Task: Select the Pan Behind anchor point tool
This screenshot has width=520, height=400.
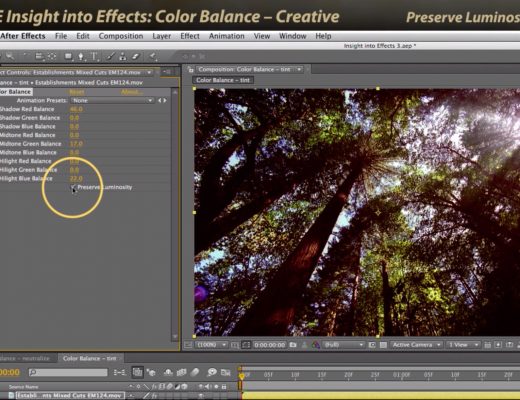Action: click(52, 56)
